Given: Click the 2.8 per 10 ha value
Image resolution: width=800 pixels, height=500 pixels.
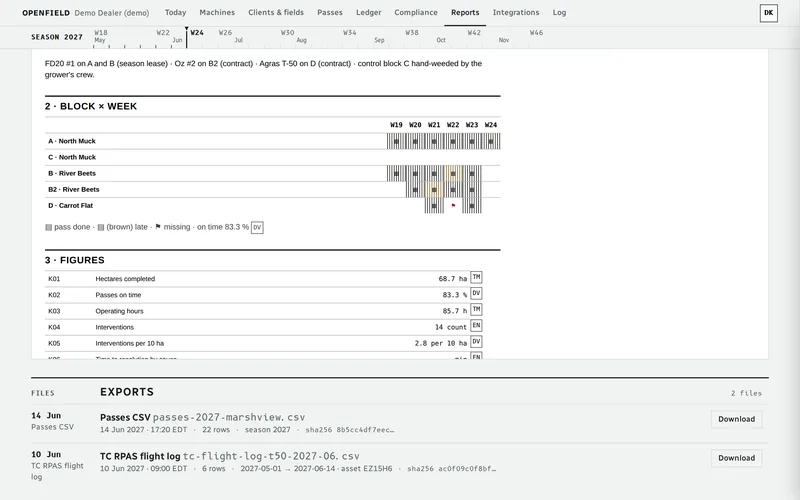Looking at the screenshot, I should [440, 343].
